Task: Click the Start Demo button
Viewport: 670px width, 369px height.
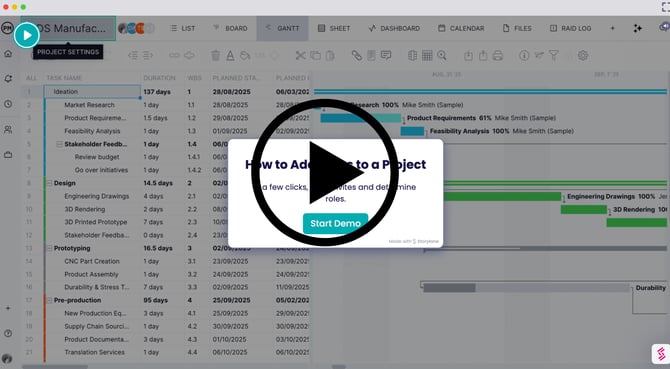Action: pyautogui.click(x=335, y=223)
